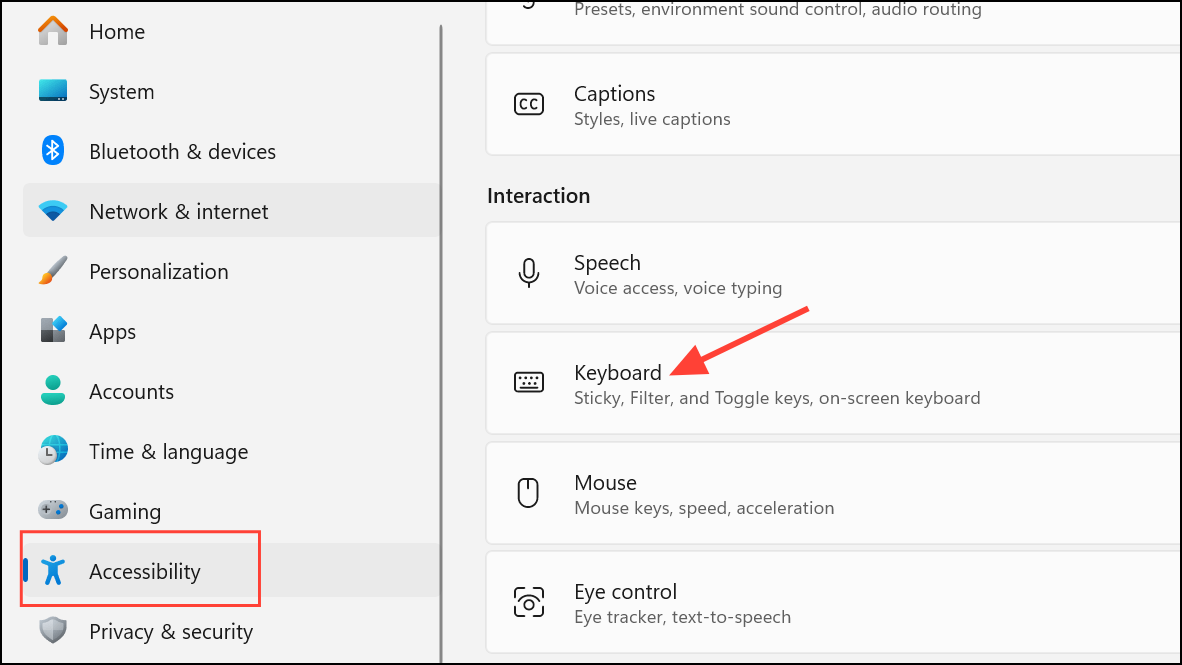Screen dimensions: 1182x665
Task: Click the Personalization paintbrush icon
Action: click(52, 271)
